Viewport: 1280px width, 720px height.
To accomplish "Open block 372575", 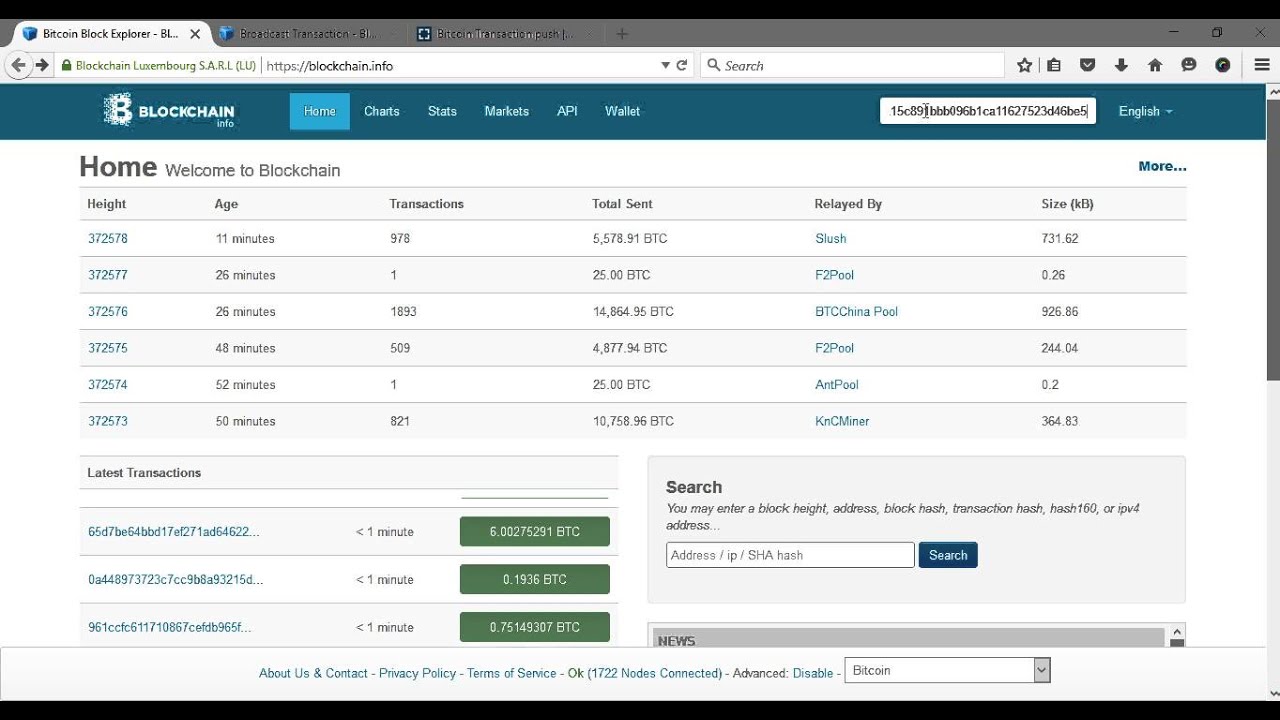I will tap(108, 348).
